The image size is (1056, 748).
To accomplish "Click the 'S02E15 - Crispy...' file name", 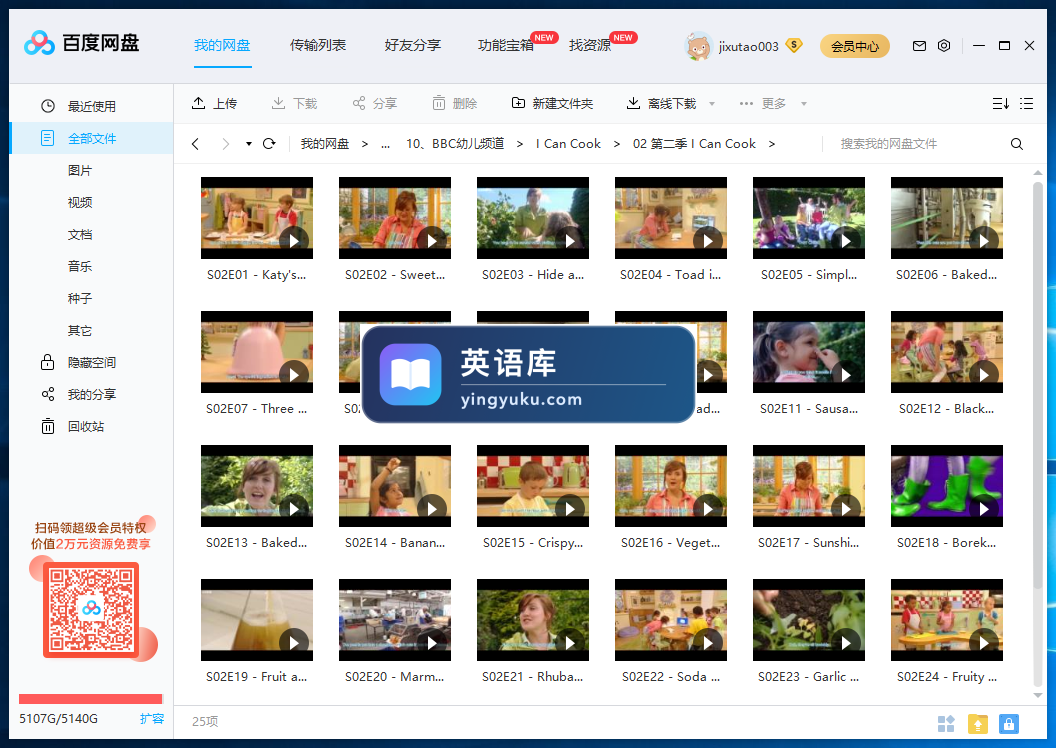I will [533, 543].
